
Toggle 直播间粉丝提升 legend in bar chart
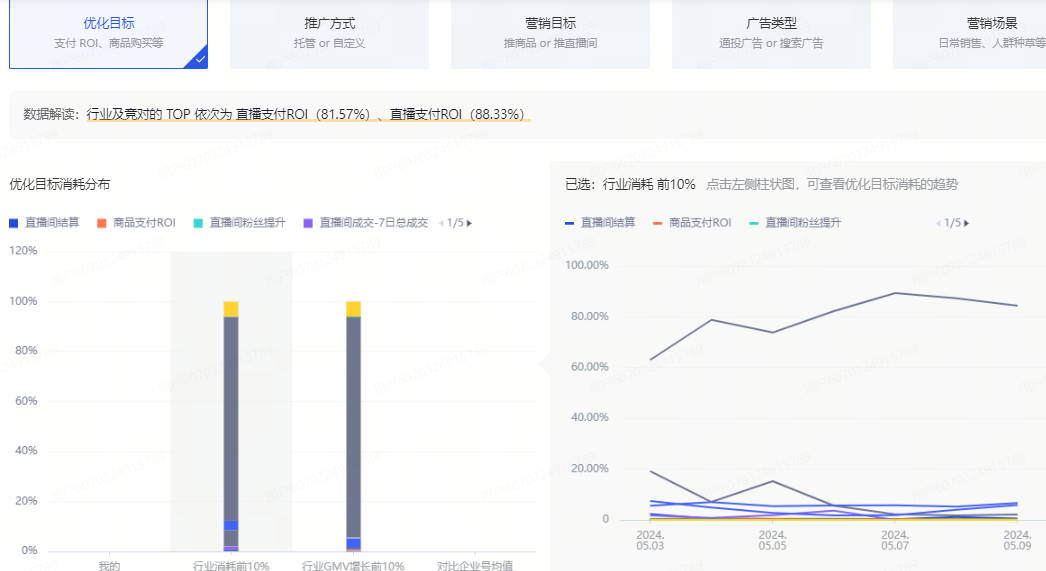tap(239, 223)
